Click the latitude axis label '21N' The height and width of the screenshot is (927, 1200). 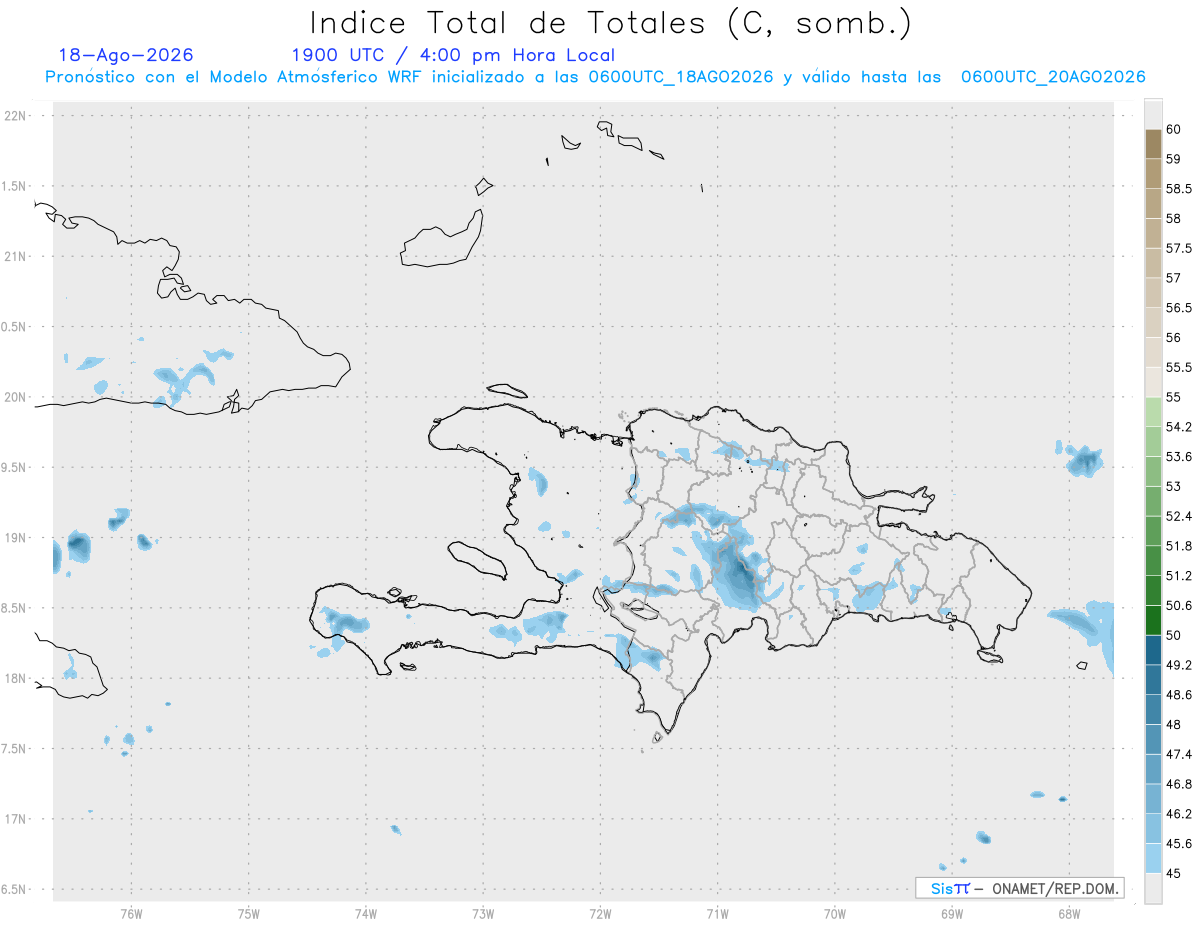(x=16, y=257)
